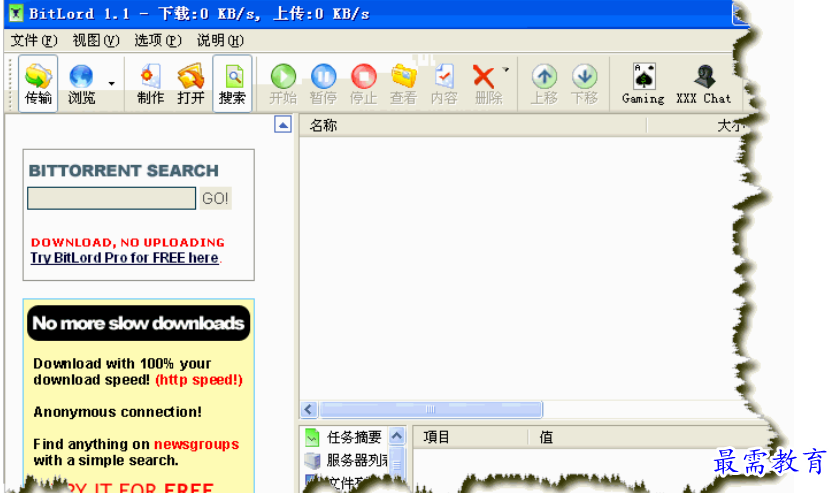Open the 浏览 browse globe icon
The height and width of the screenshot is (493, 835).
[81, 84]
